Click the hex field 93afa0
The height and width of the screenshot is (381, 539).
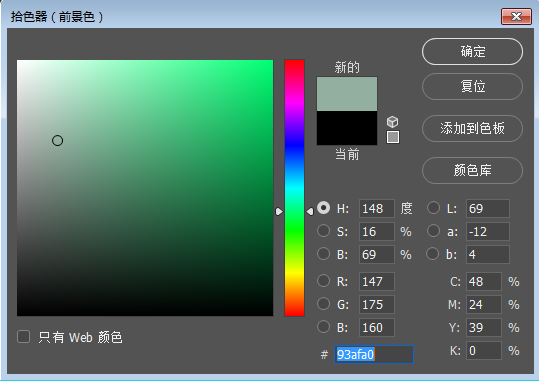374,354
